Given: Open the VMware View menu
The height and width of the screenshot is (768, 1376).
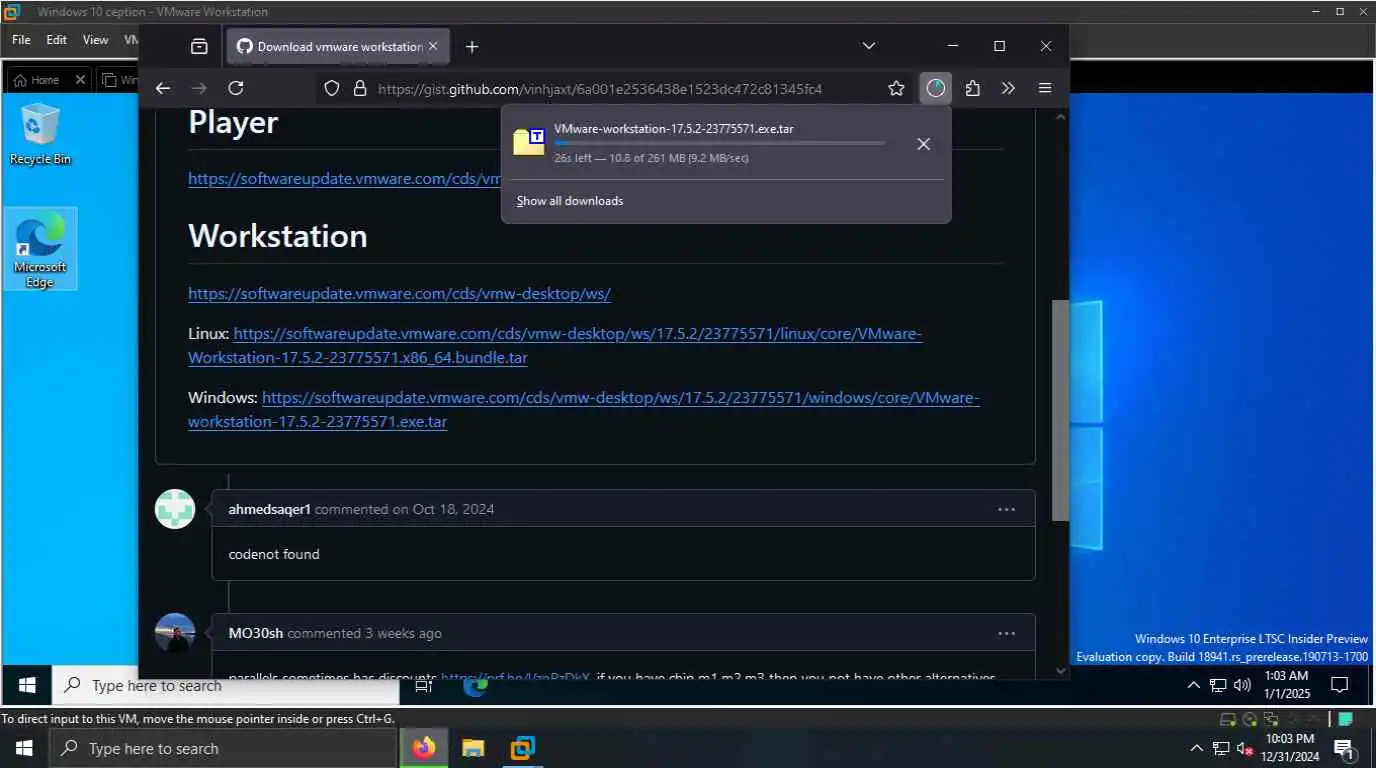Looking at the screenshot, I should point(95,40).
